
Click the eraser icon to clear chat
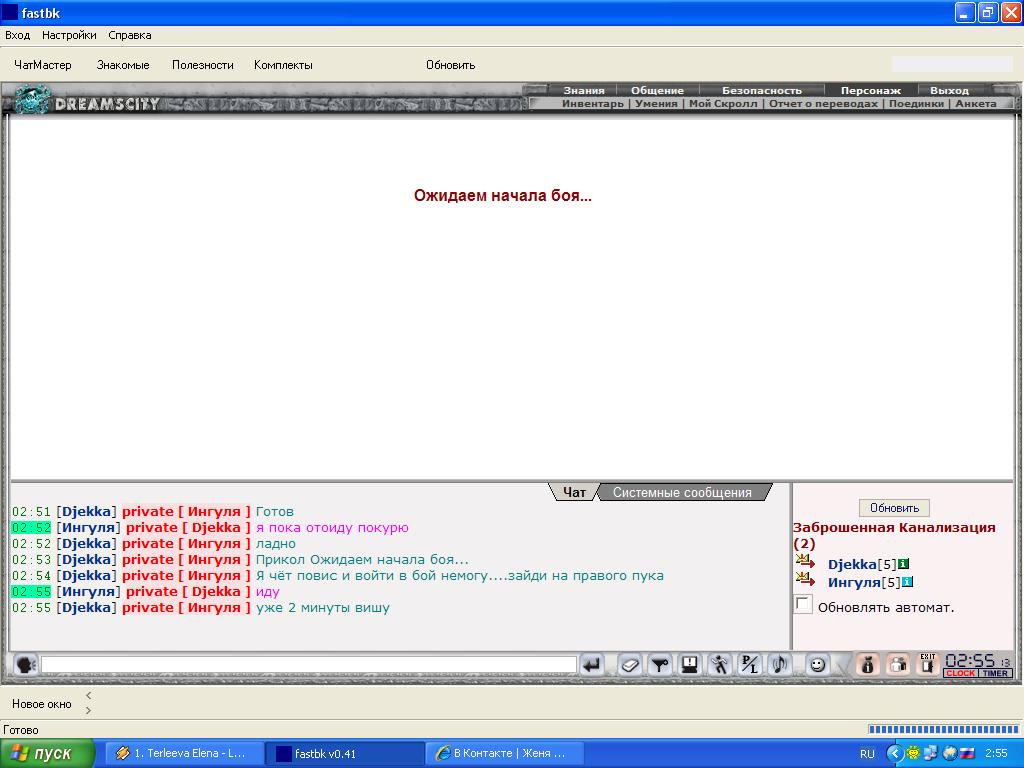click(x=630, y=665)
